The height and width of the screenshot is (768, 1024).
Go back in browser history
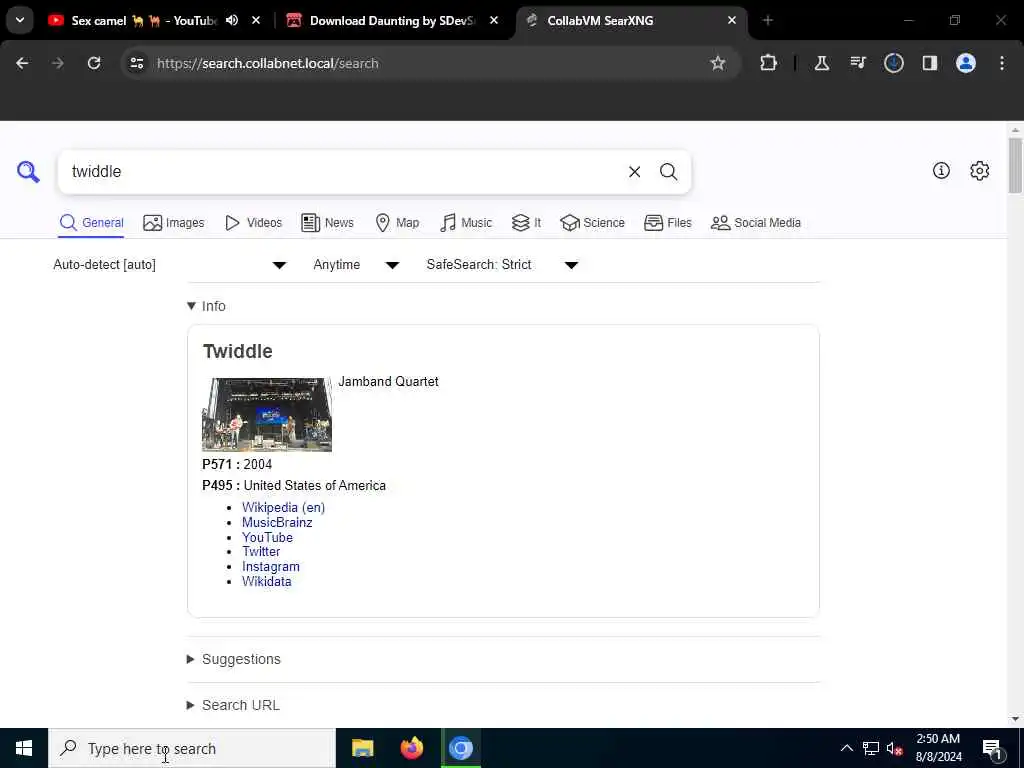(22, 63)
